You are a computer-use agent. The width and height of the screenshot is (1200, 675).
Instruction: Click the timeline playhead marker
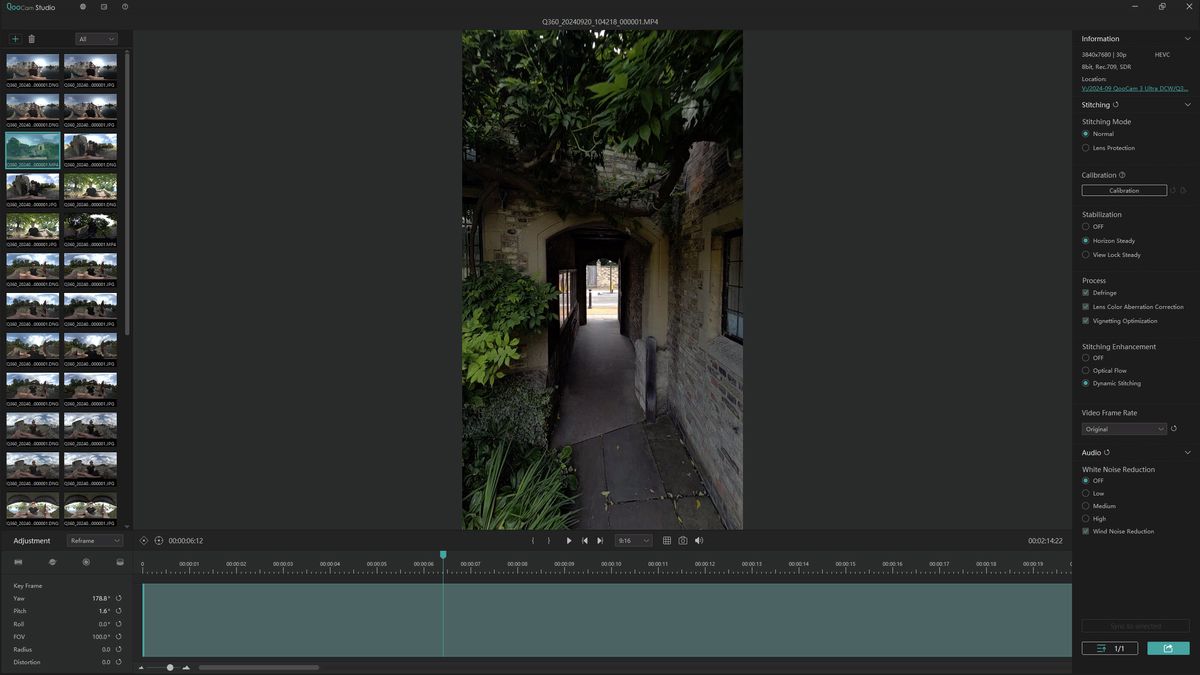point(443,555)
